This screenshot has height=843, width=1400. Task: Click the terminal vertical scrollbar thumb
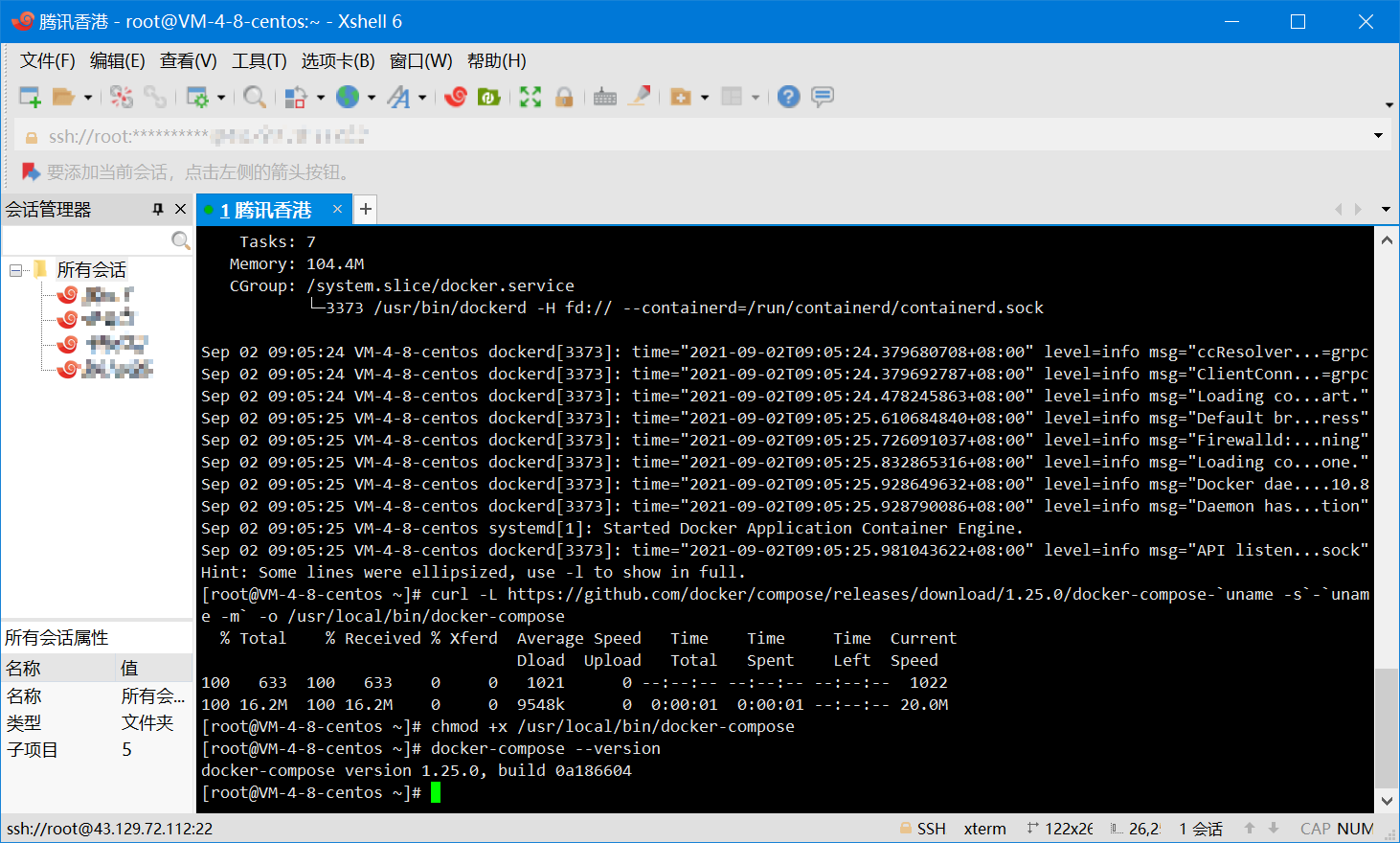click(1387, 728)
